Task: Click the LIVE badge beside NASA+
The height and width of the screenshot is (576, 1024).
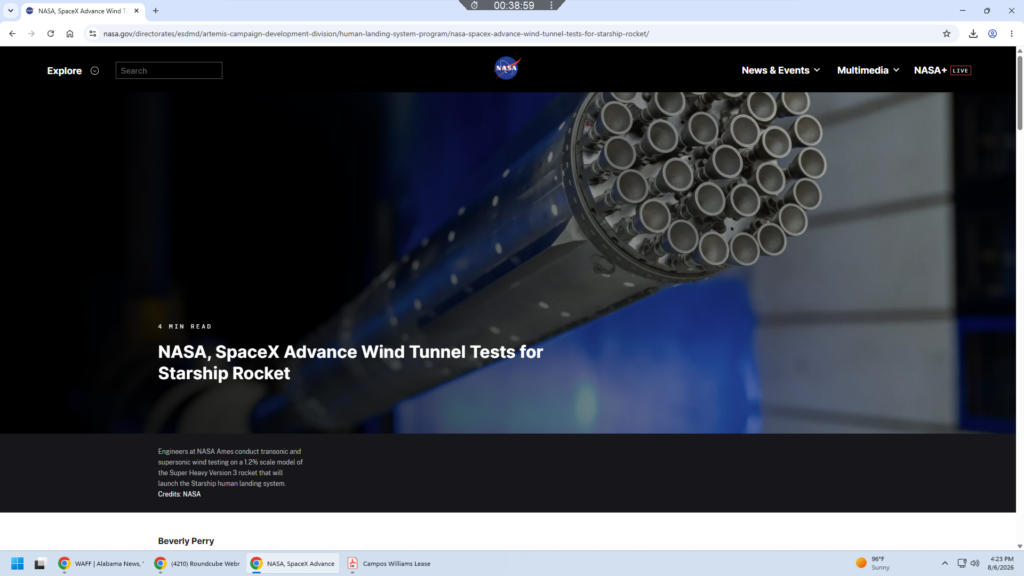Action: (961, 71)
